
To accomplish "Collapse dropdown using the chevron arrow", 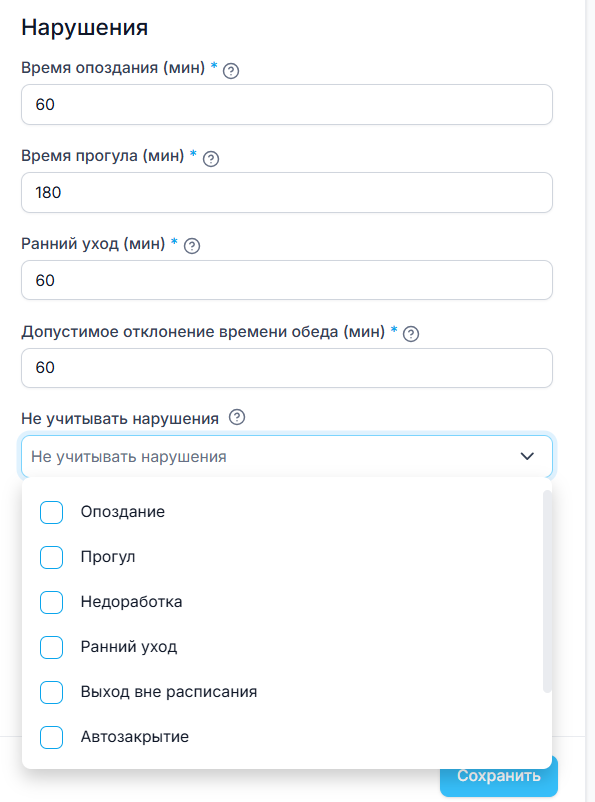I will pyautogui.click(x=527, y=456).
